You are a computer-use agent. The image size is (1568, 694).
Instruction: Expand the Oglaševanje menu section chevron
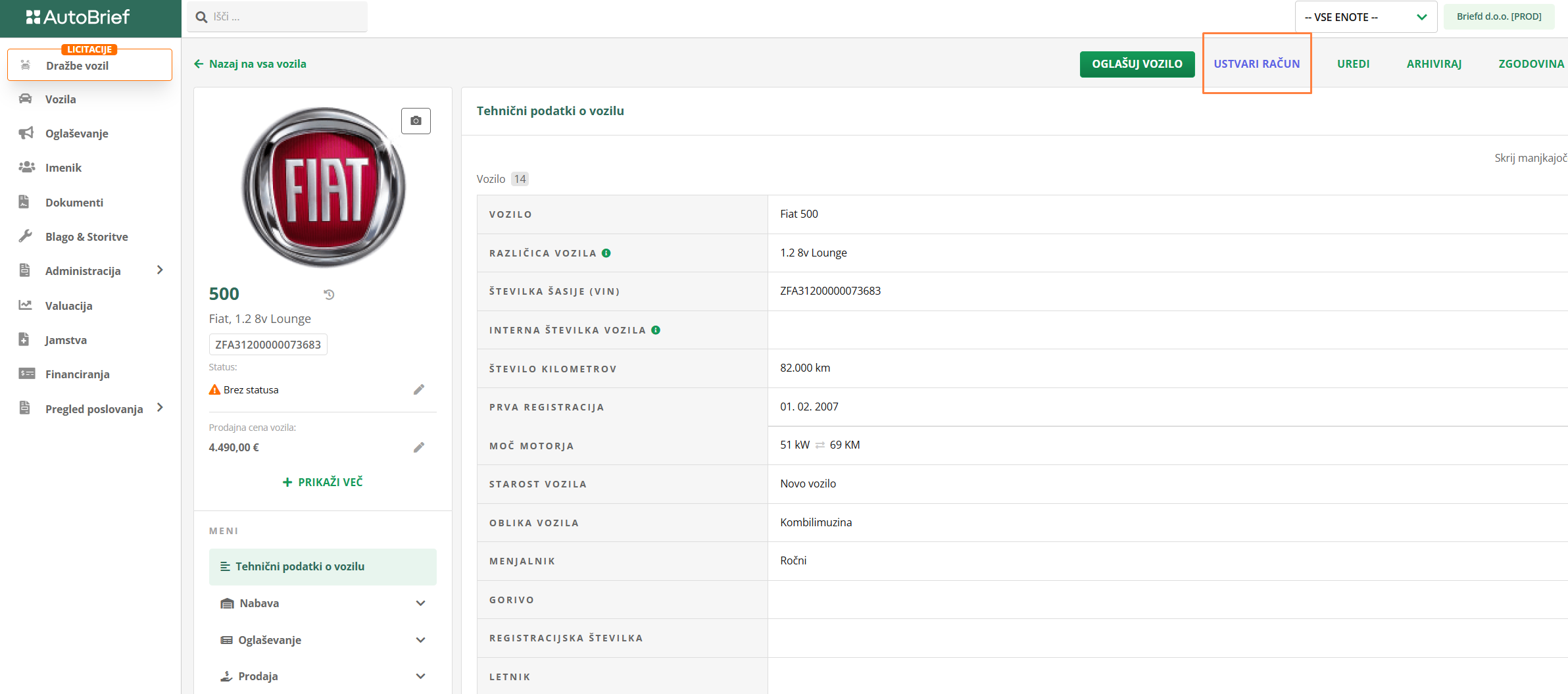pos(420,640)
